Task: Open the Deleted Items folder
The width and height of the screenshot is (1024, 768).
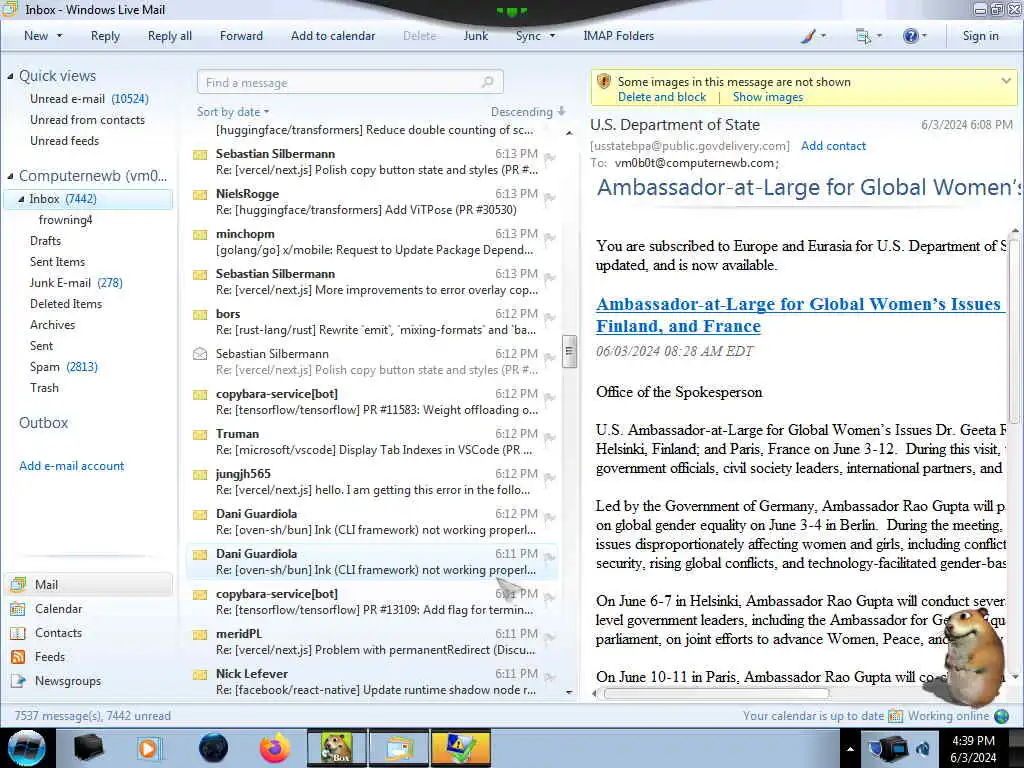Action: (x=65, y=304)
